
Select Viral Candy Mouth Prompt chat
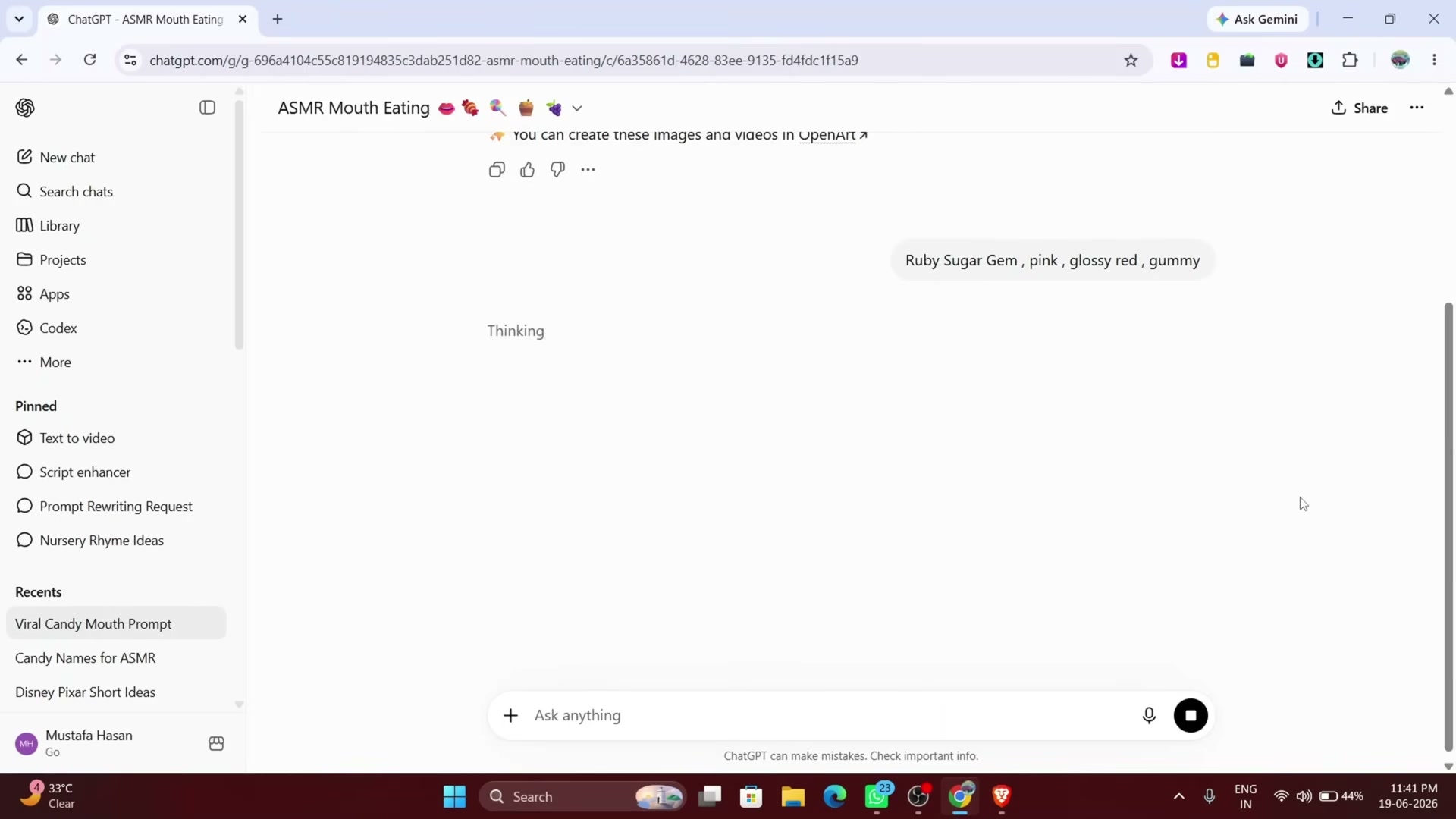[x=116, y=623]
